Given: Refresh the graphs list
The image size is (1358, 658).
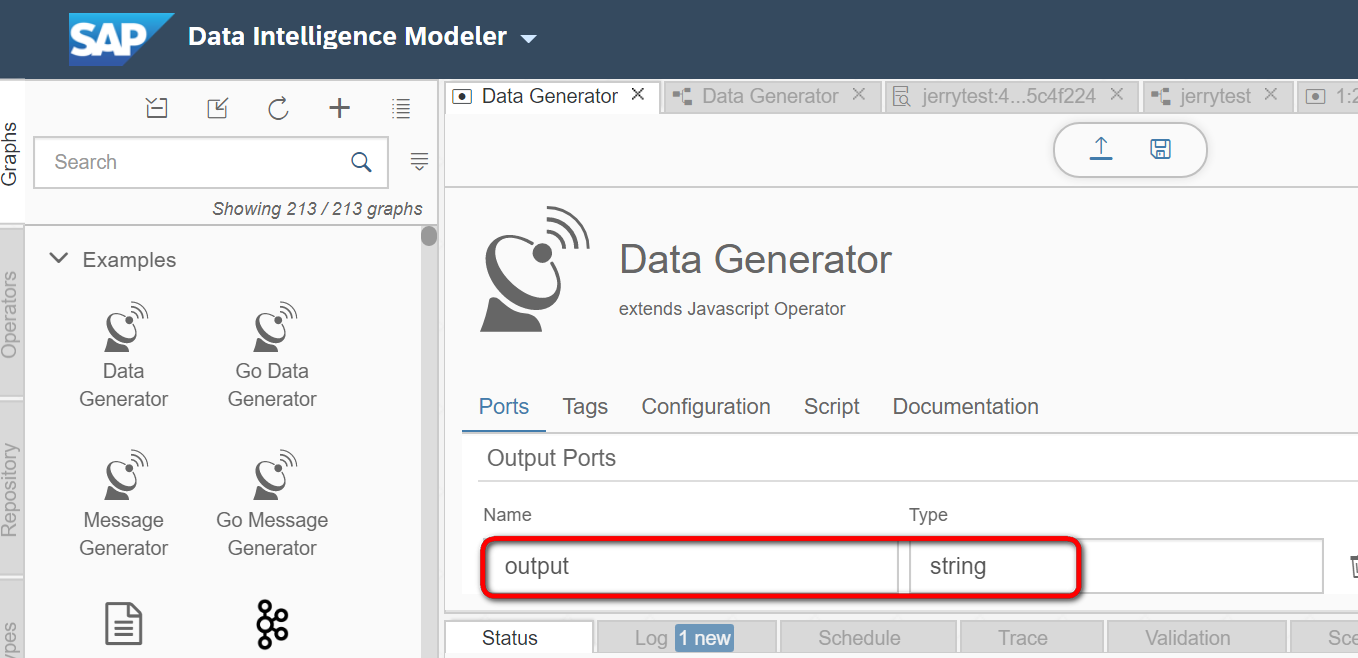Looking at the screenshot, I should click(x=278, y=108).
